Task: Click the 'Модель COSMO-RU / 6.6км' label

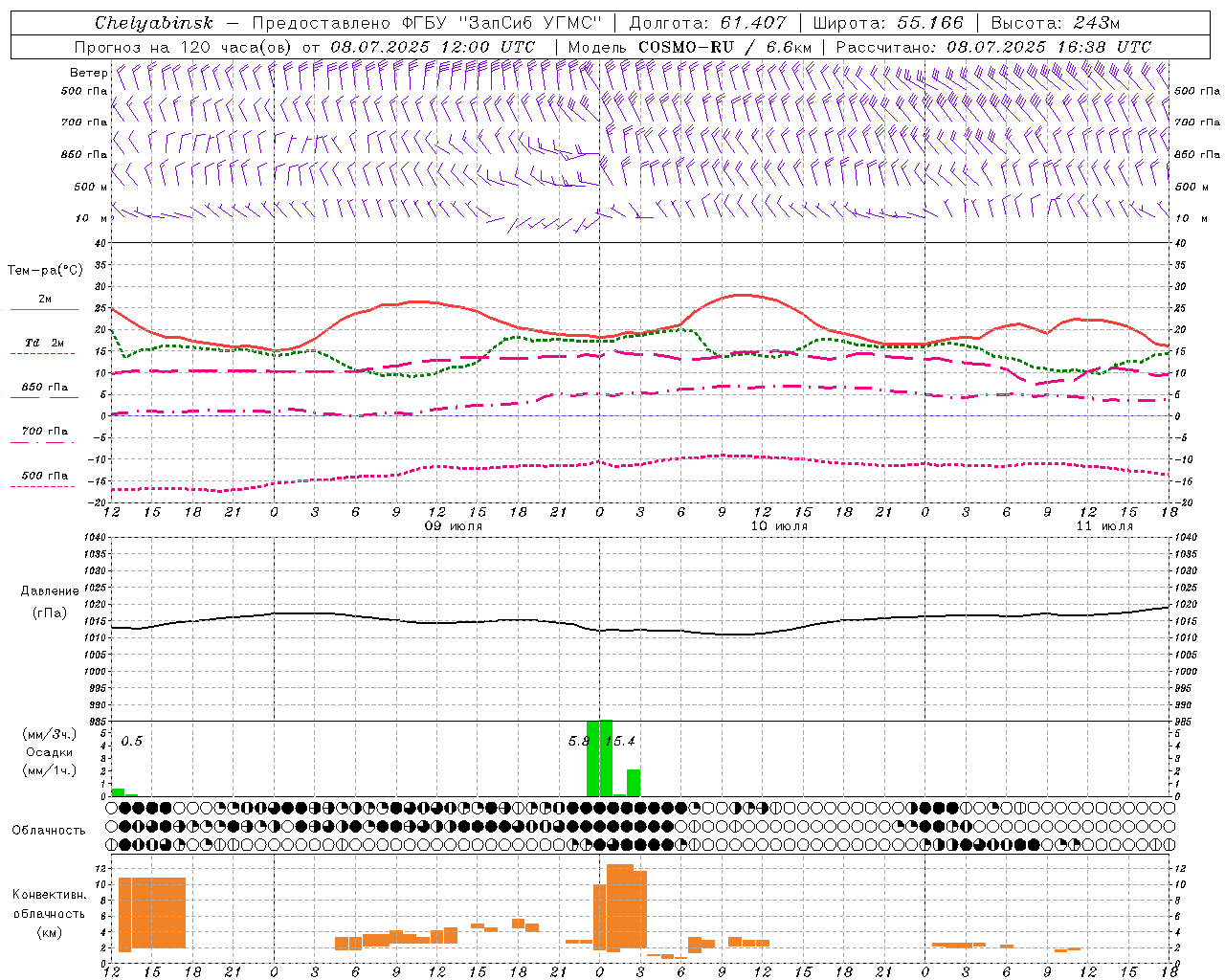Action: (689, 47)
